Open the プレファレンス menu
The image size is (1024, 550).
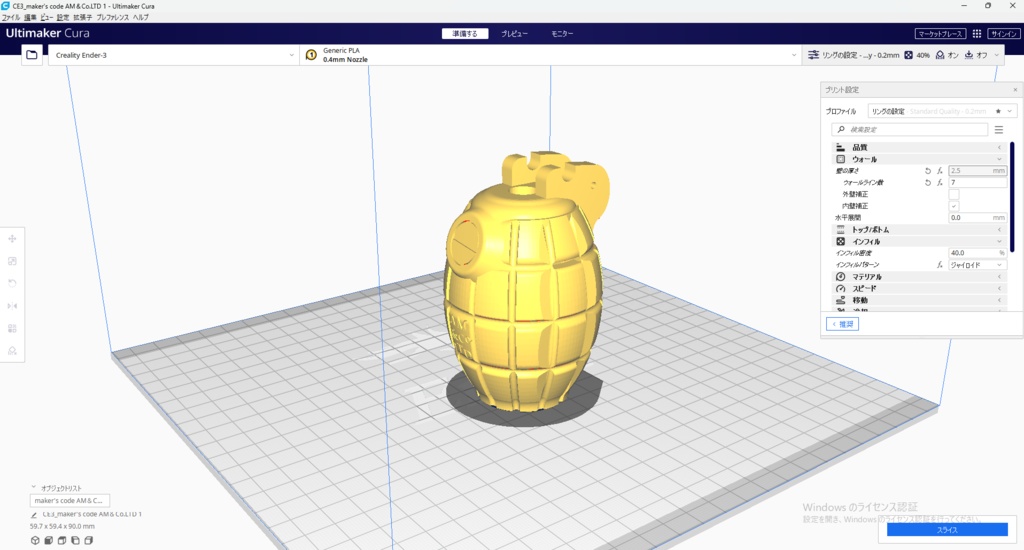coord(112,18)
